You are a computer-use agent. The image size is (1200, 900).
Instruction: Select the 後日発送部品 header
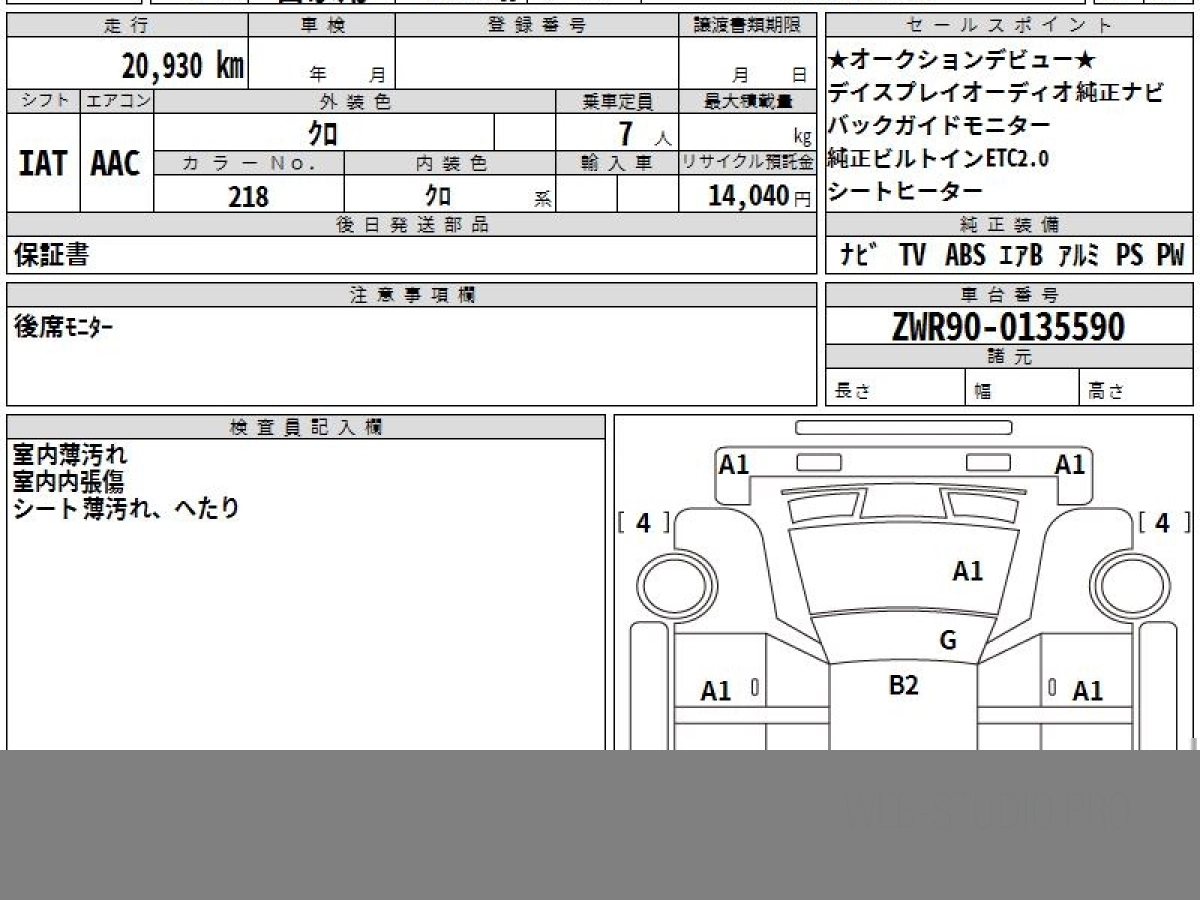[x=412, y=225]
